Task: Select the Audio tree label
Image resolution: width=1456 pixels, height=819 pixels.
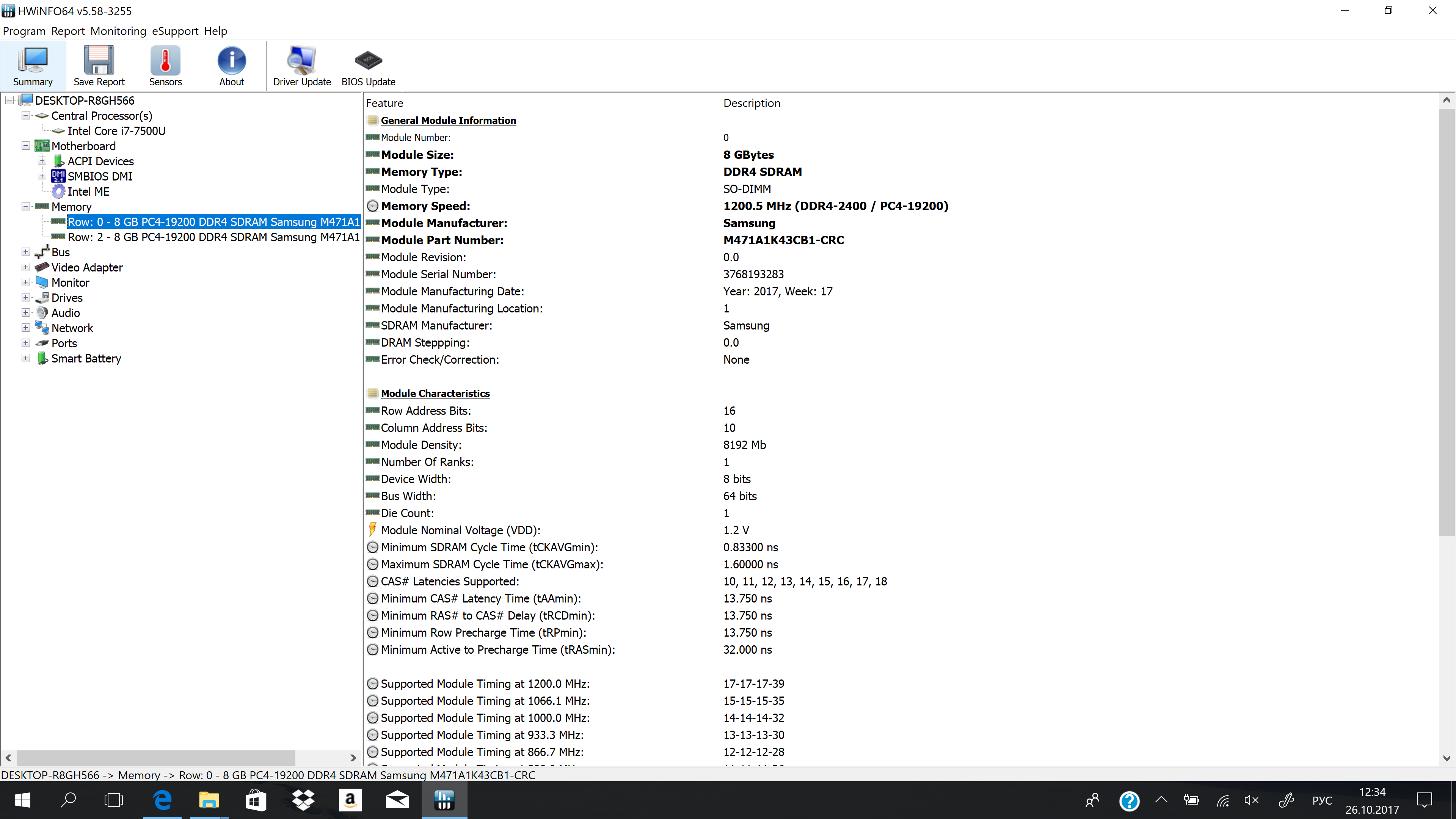Action: 66,312
